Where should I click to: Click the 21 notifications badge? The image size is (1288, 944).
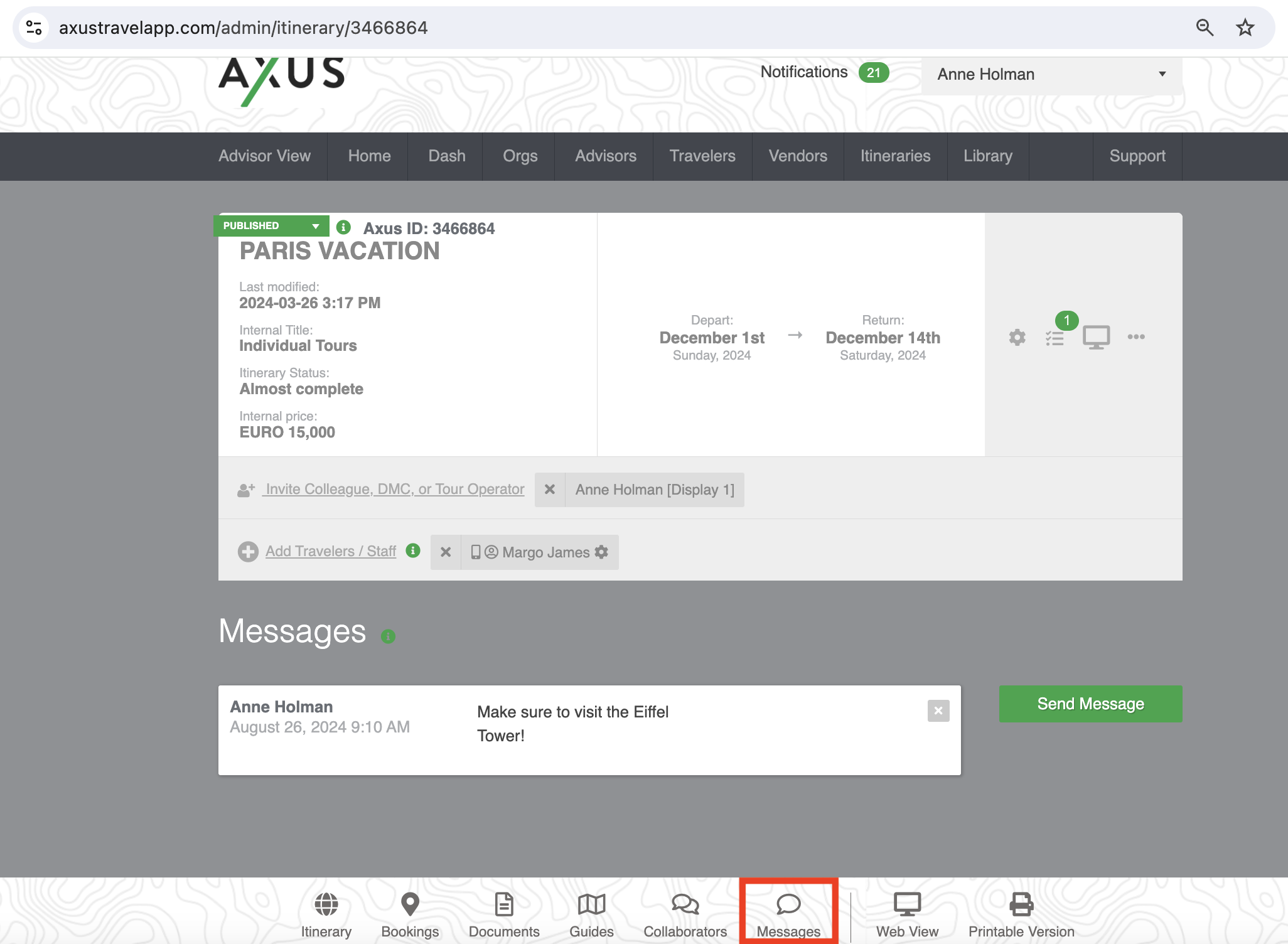[874, 73]
